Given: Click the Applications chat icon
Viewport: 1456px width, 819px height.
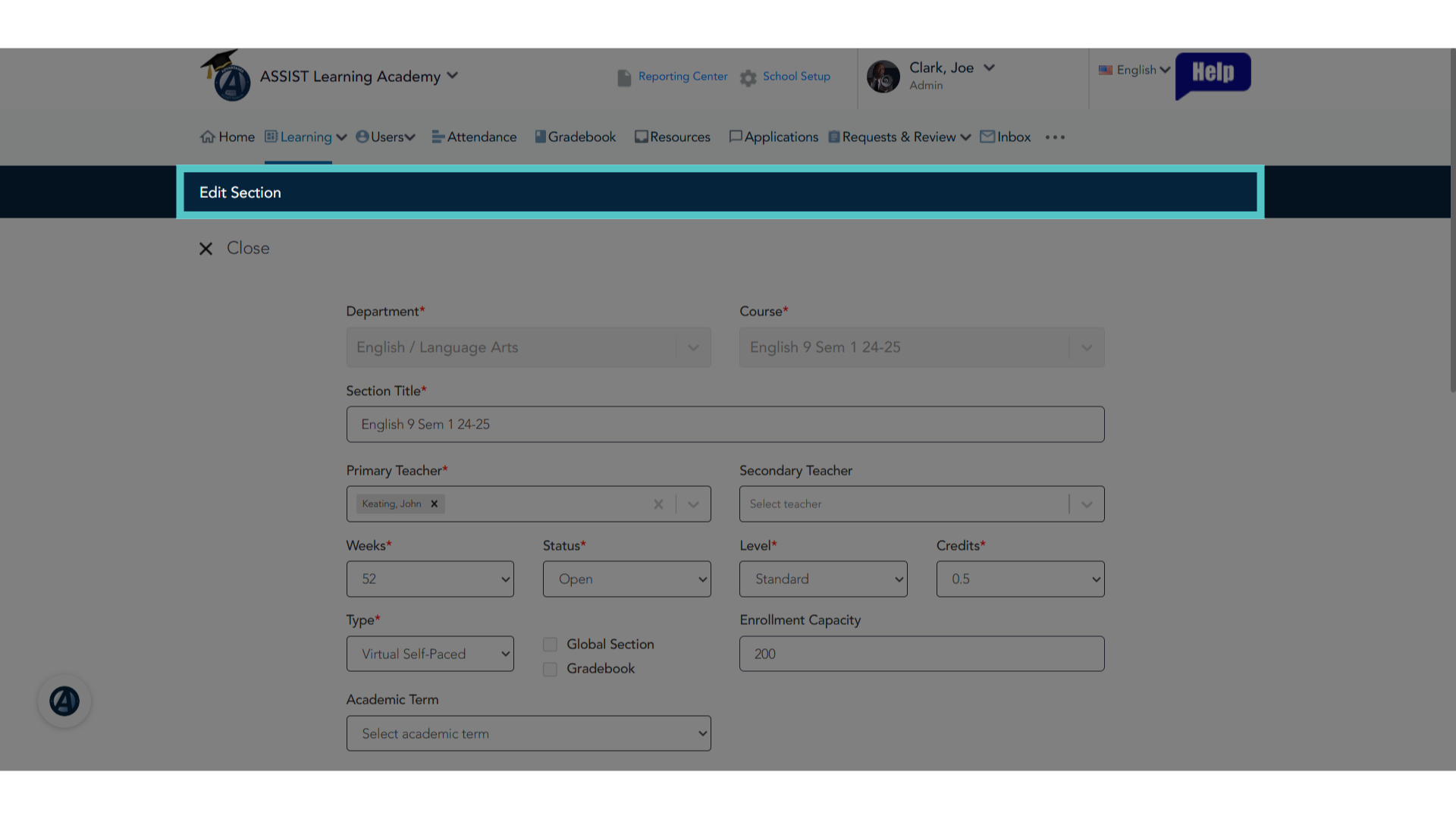Looking at the screenshot, I should 735,136.
